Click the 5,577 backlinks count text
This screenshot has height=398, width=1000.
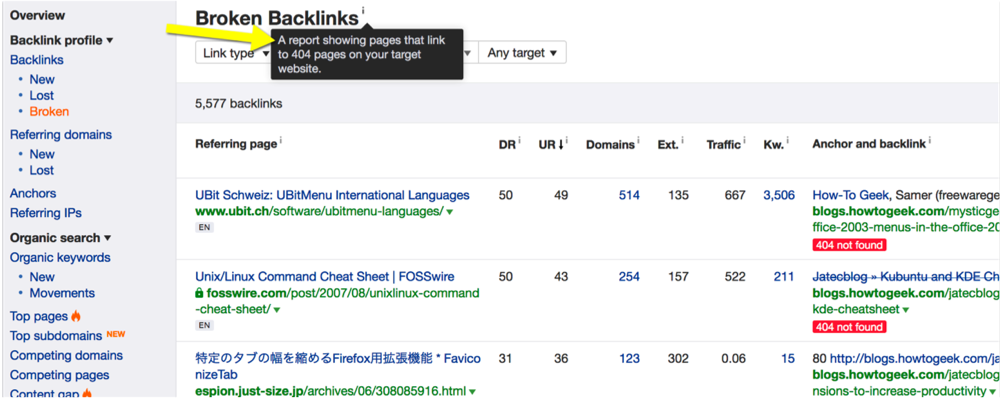[x=239, y=103]
